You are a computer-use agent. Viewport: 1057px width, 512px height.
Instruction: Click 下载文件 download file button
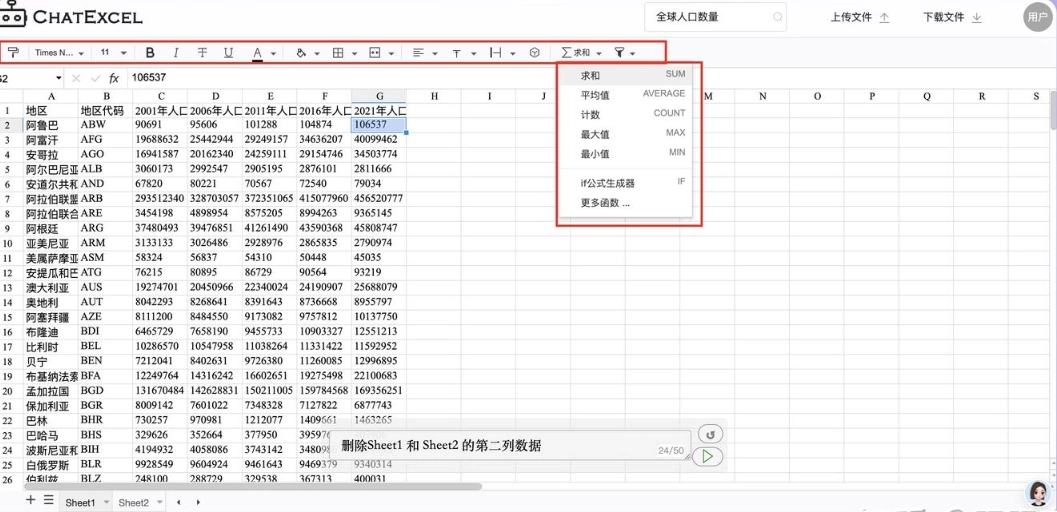tap(951, 17)
